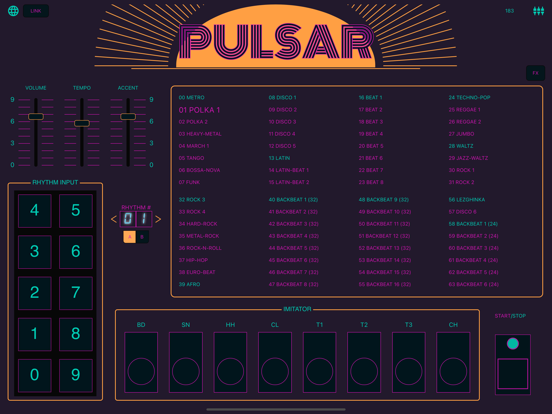Tap rhythm input key 5
552x414 pixels.
pos(76,211)
